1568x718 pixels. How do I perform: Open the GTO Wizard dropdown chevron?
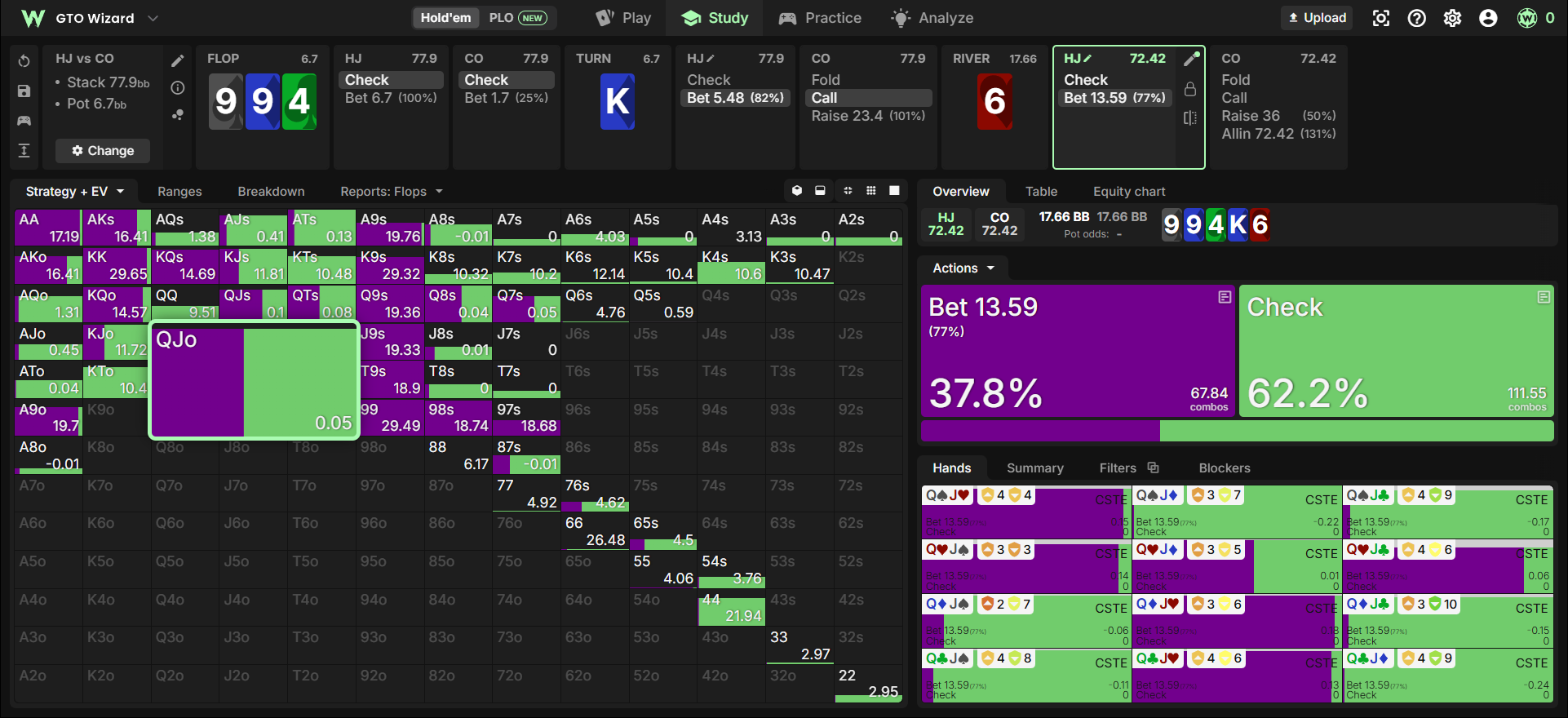pos(153,18)
